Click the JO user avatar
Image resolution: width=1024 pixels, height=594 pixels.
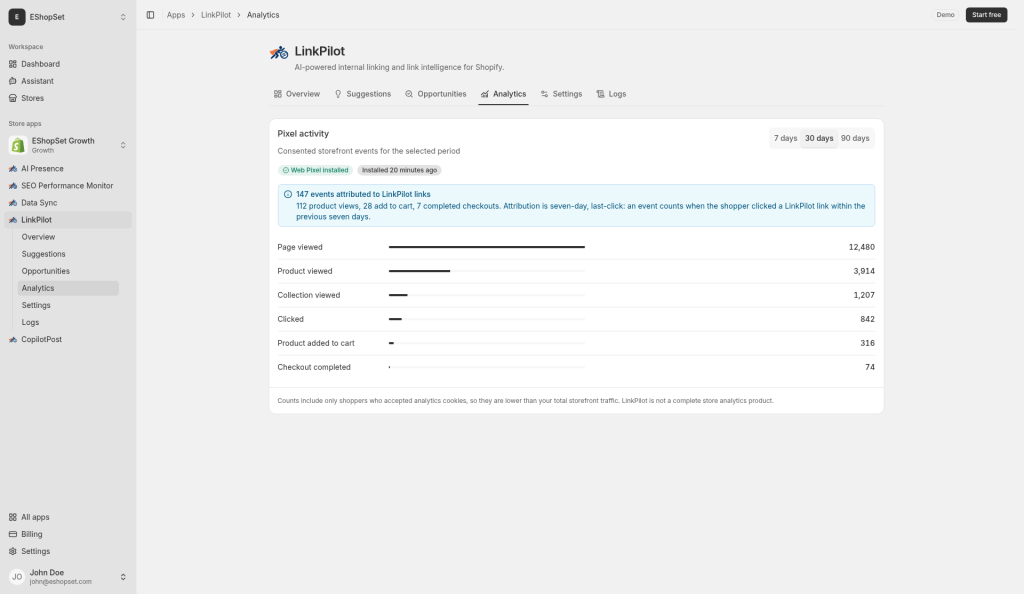[x=17, y=576]
